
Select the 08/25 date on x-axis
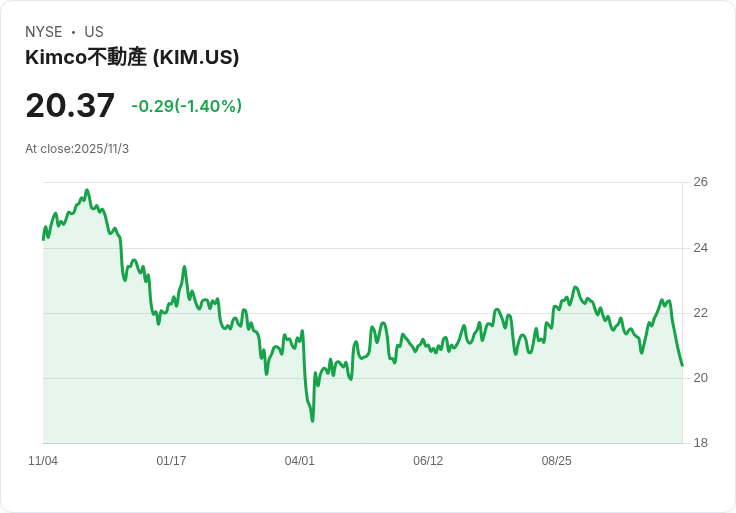(x=556, y=461)
